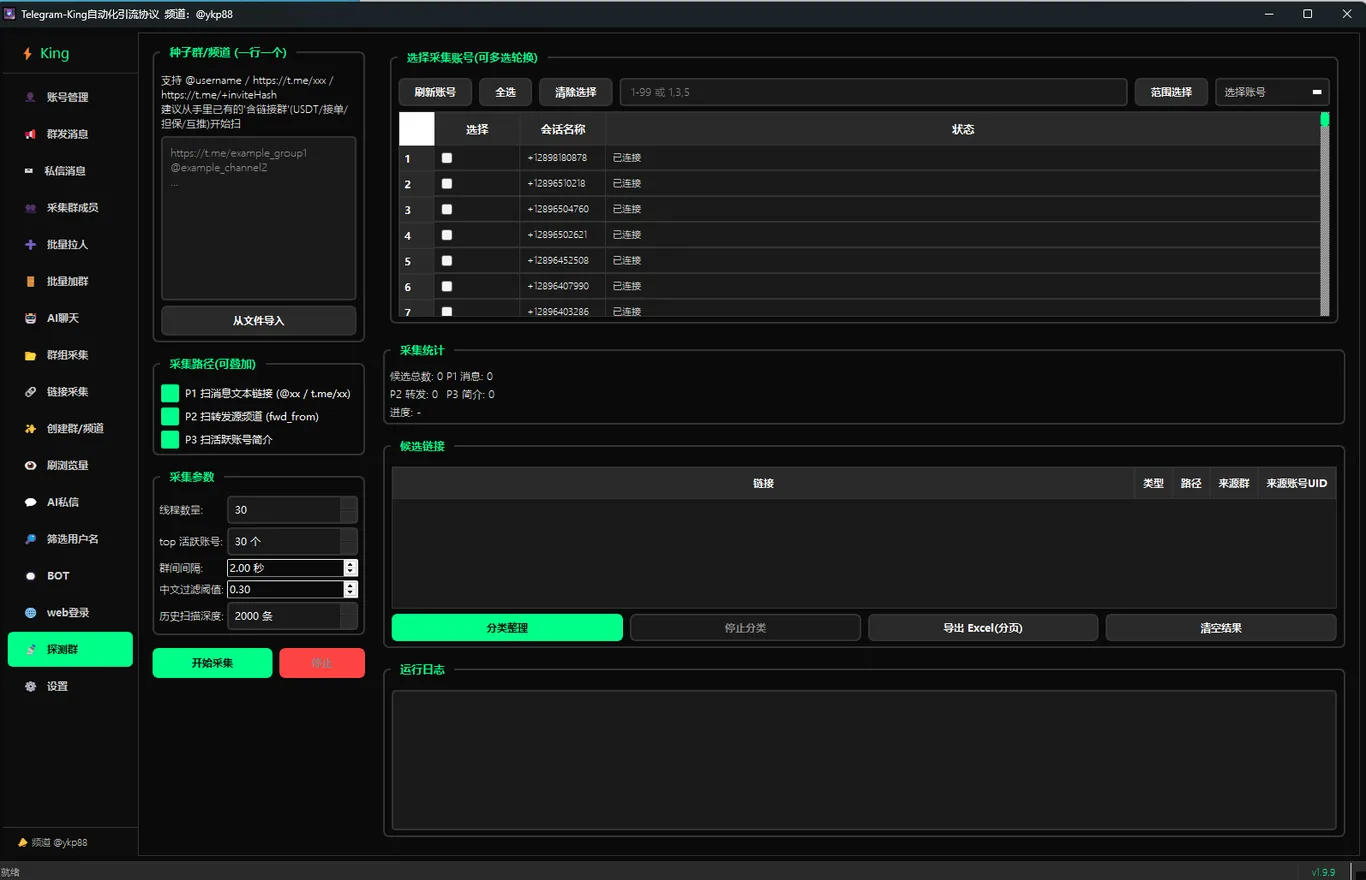Screen dimensions: 1366x880
Task: Click the sparkle icon for 创建群/频道
Action: coord(30,428)
